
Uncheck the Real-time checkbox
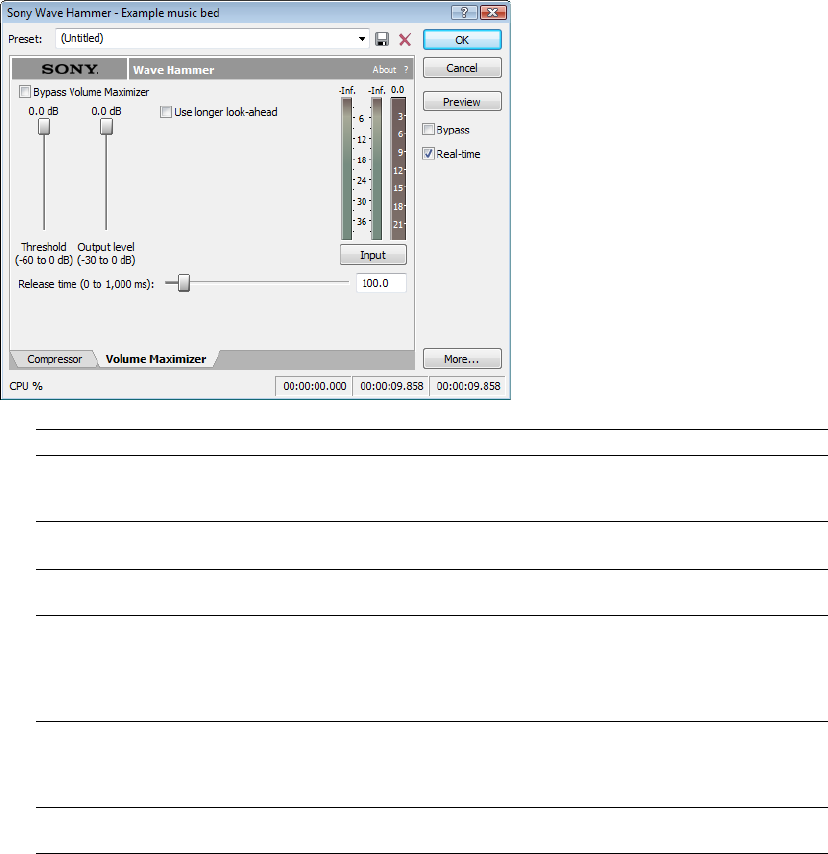429,154
